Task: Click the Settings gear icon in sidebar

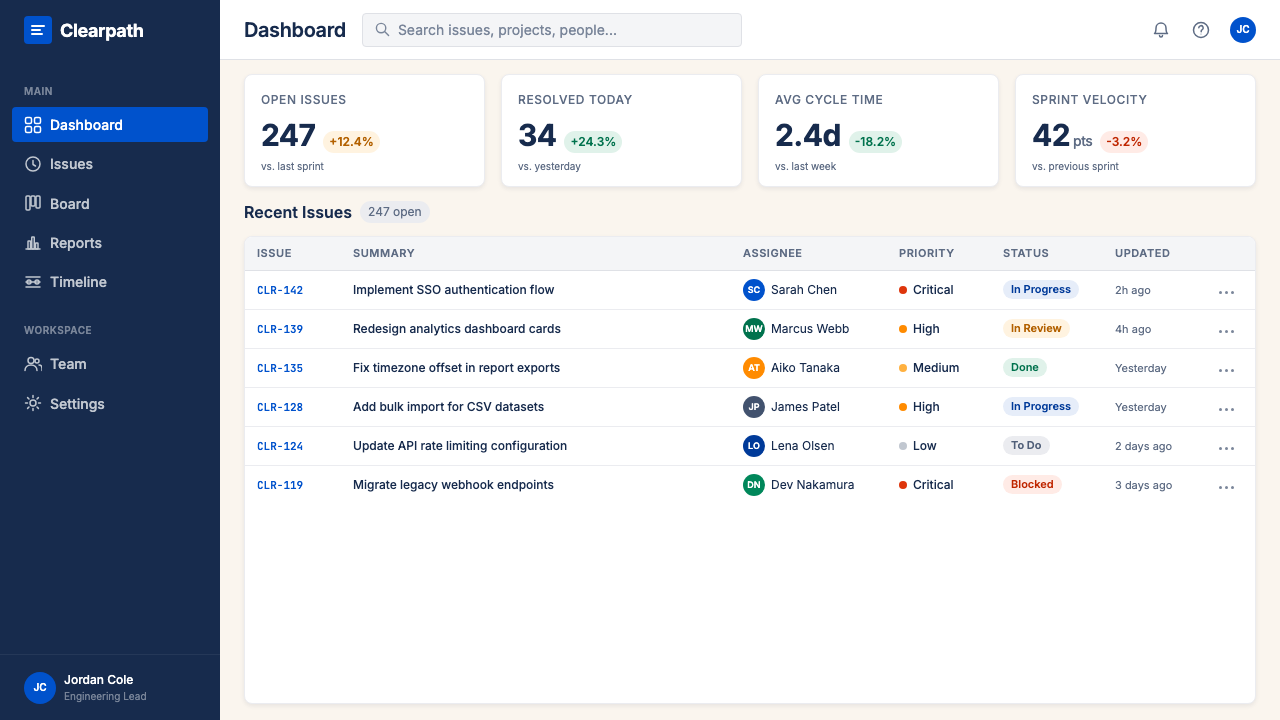Action: pyautogui.click(x=33, y=404)
